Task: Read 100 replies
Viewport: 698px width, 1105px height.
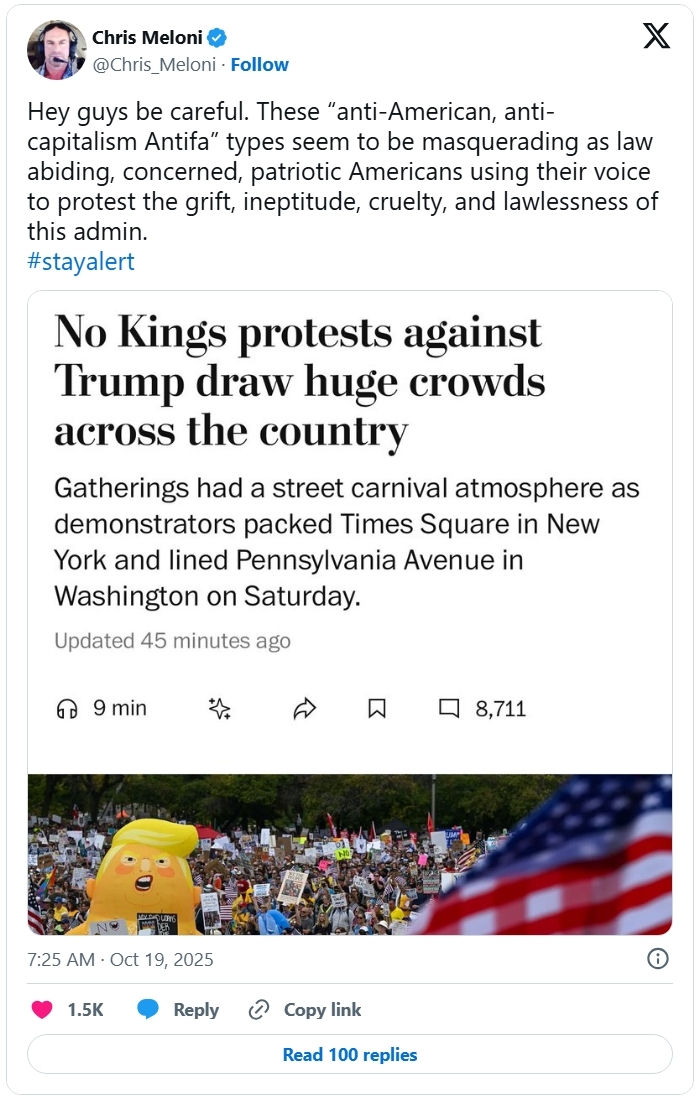Action: tap(349, 1055)
